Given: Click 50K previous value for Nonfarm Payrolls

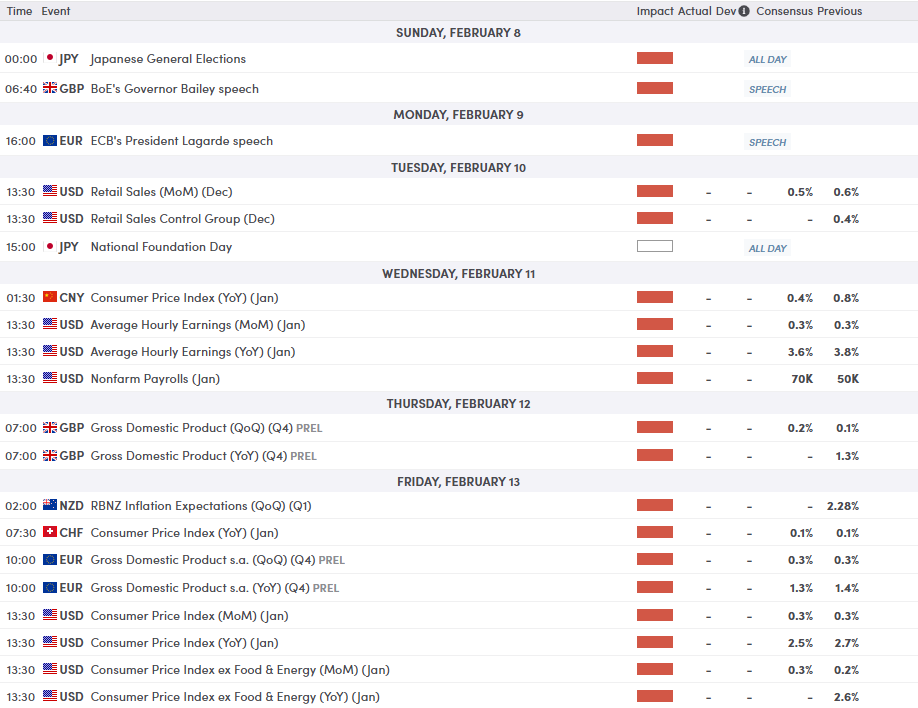Looking at the screenshot, I should point(848,379).
